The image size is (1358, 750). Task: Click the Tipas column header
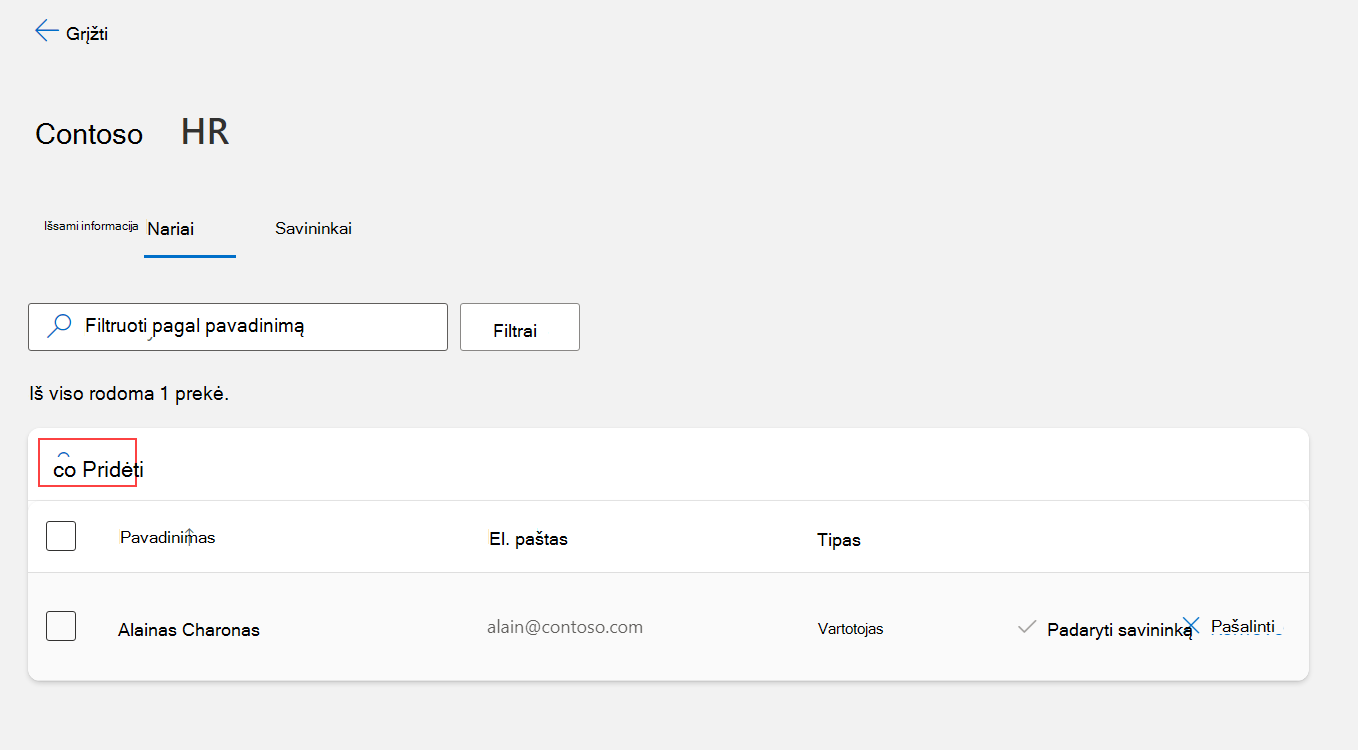tap(839, 540)
